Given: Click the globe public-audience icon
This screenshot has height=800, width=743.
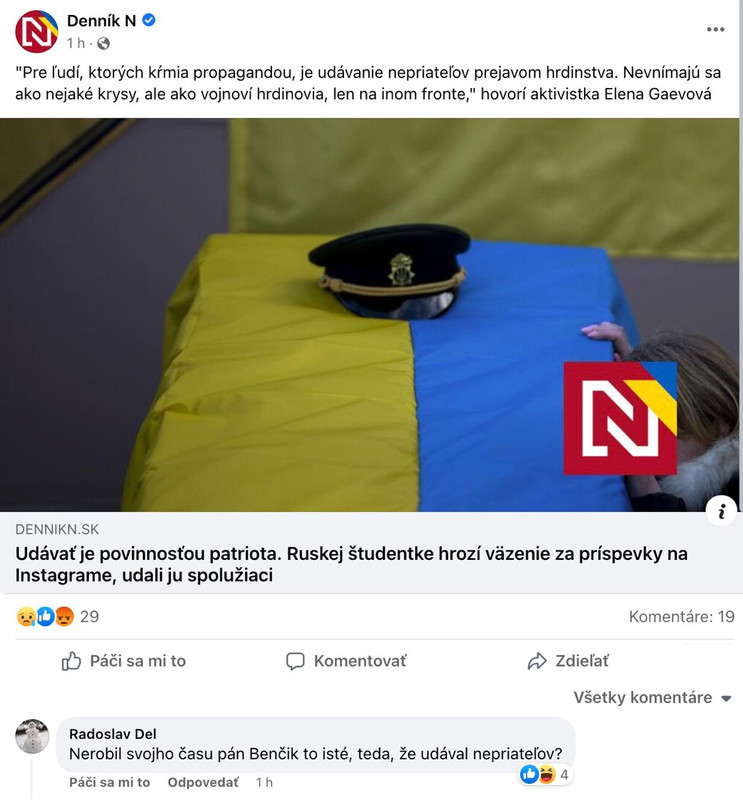Looking at the screenshot, I should [103, 43].
